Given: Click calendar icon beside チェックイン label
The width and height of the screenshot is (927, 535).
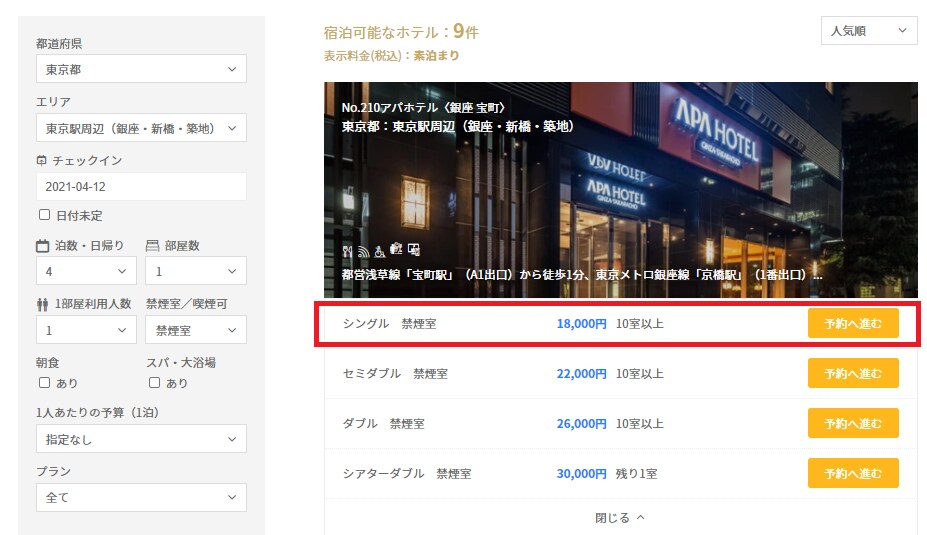Looking at the screenshot, I should click(x=41, y=160).
